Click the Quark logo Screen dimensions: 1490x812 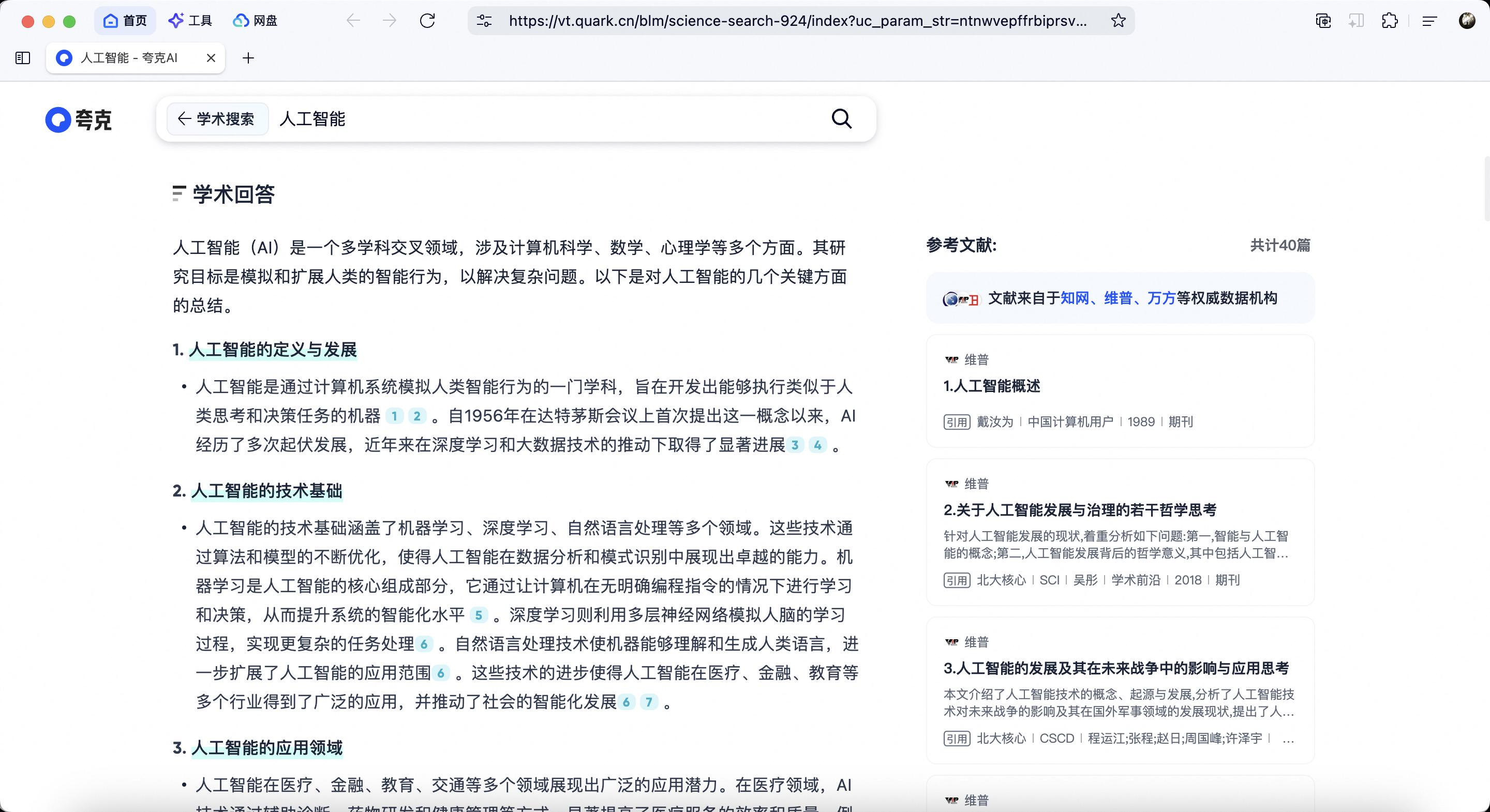click(x=79, y=119)
